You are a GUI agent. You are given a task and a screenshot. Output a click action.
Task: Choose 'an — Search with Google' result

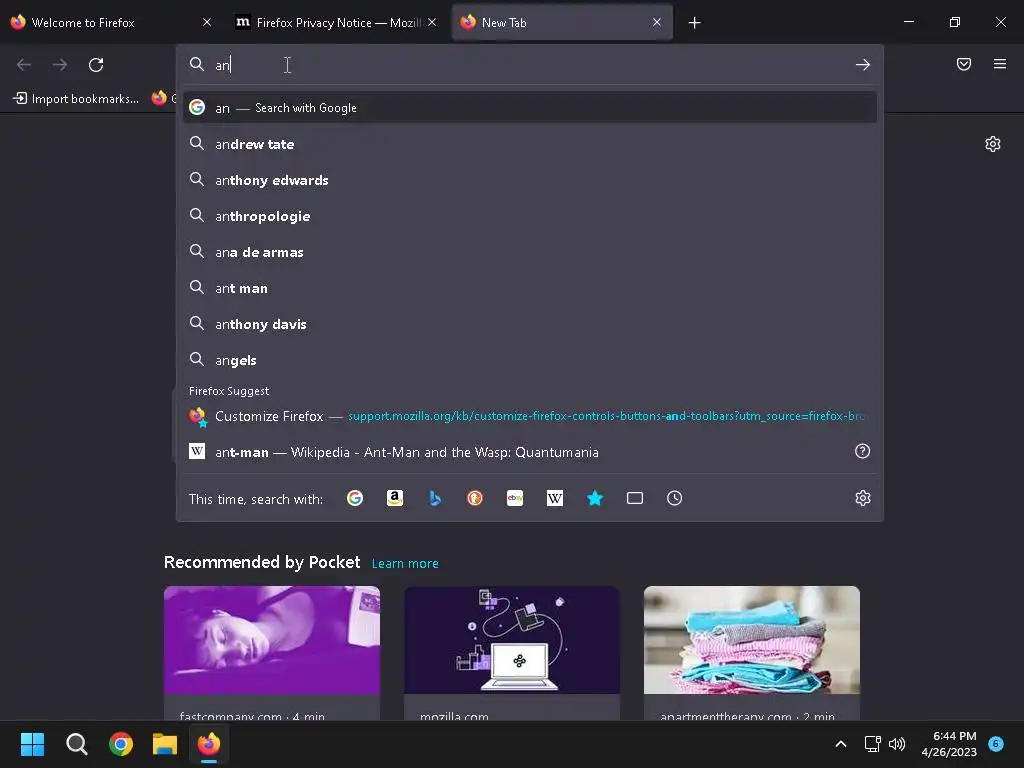click(530, 108)
